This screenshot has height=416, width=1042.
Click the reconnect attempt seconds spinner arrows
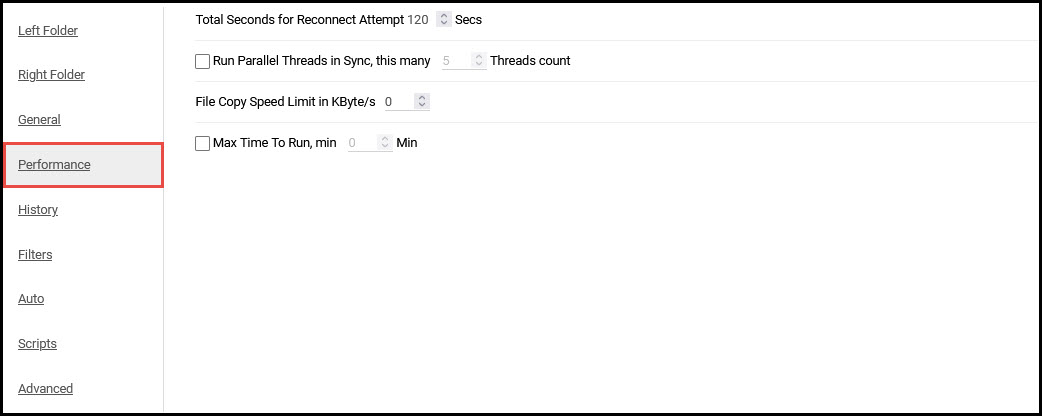click(444, 20)
